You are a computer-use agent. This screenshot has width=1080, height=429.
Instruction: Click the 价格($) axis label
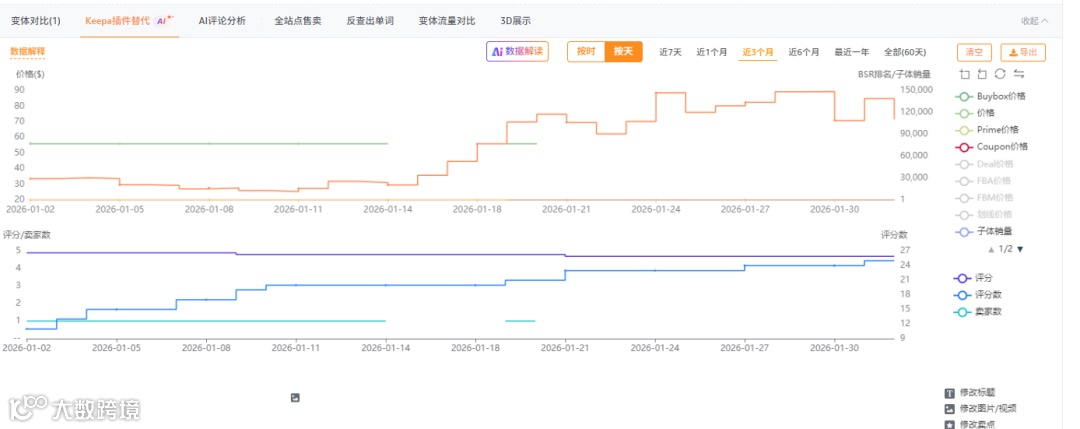[30, 74]
